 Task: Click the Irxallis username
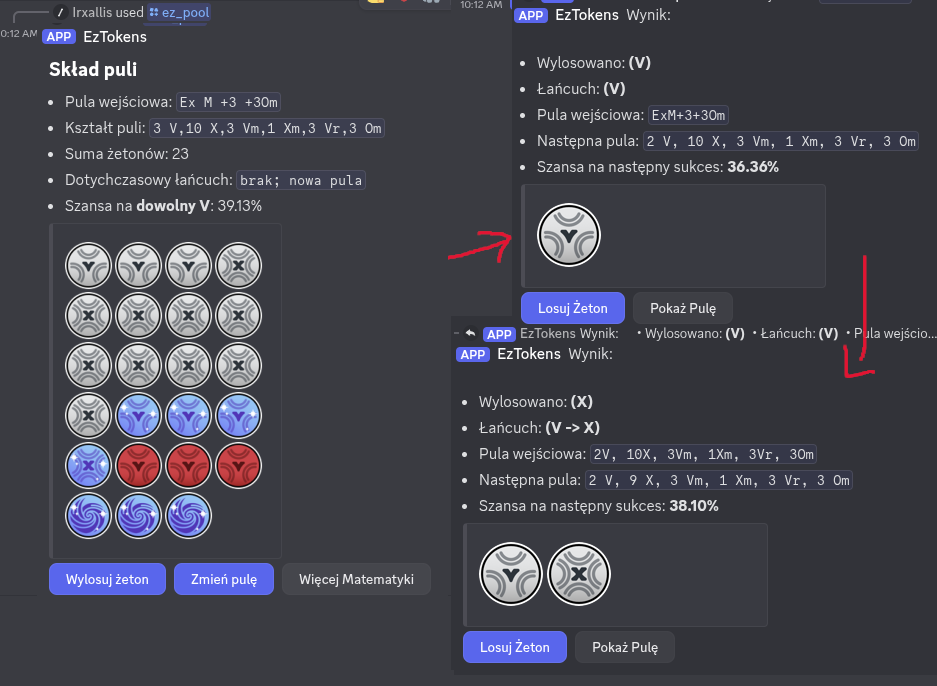point(92,12)
